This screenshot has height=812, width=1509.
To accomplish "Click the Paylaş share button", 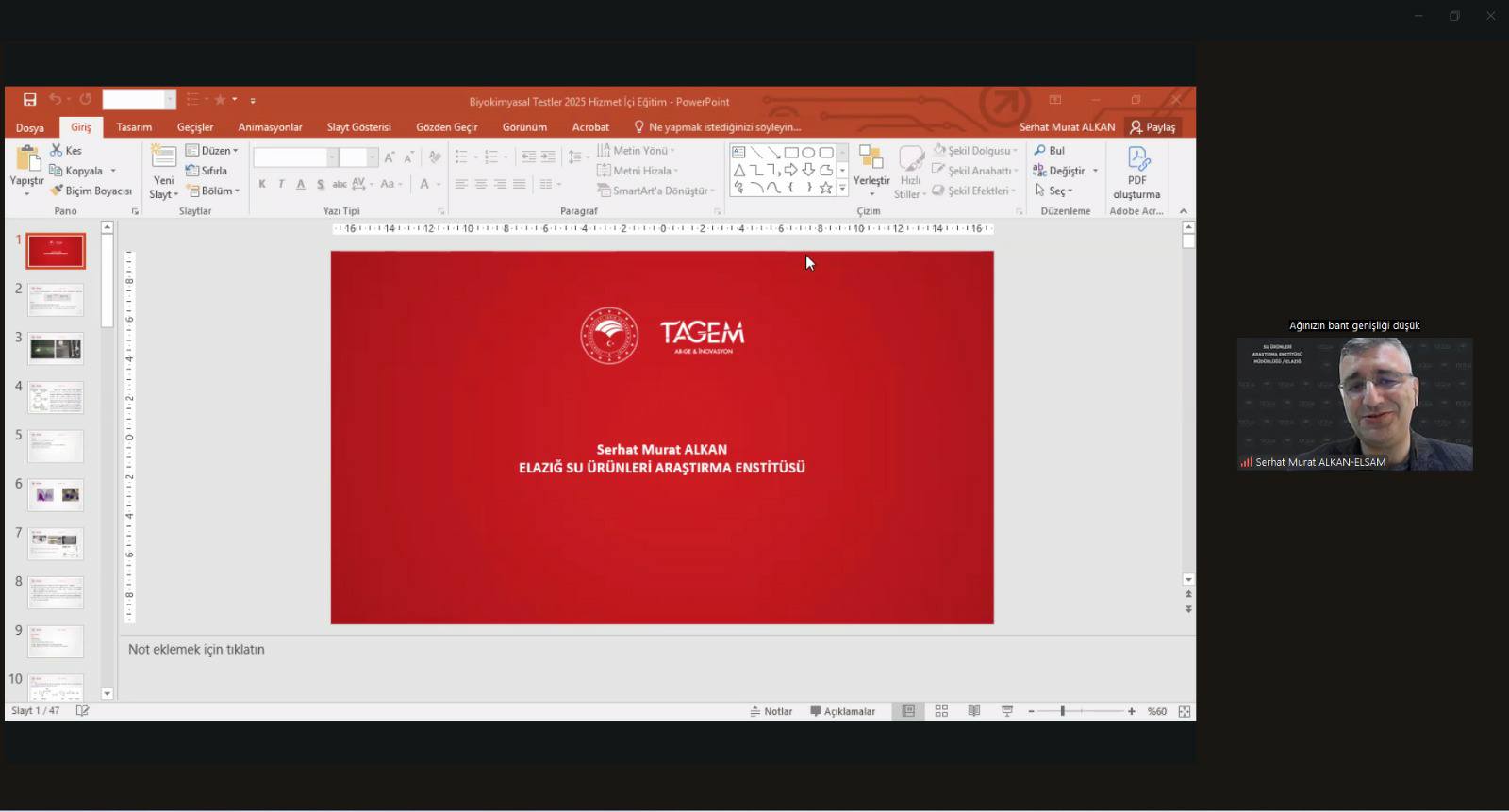I will pos(1152,127).
